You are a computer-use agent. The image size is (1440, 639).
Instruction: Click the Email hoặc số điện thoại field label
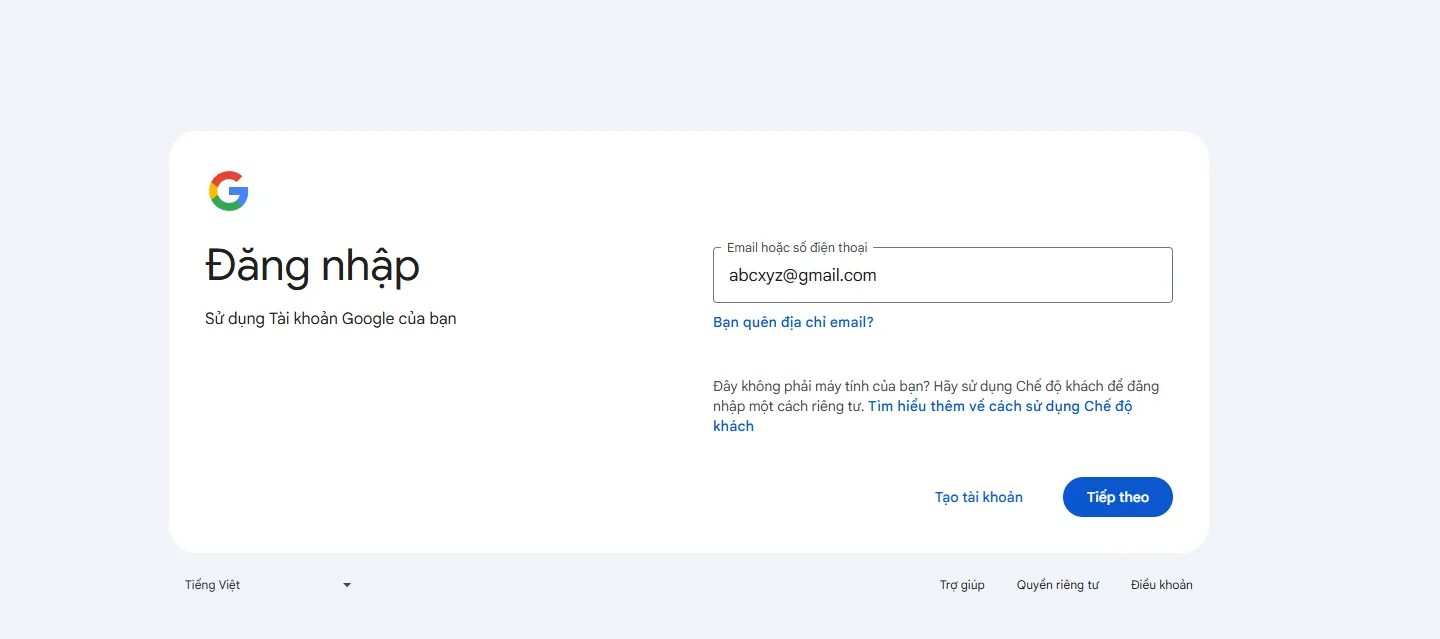[x=797, y=248]
